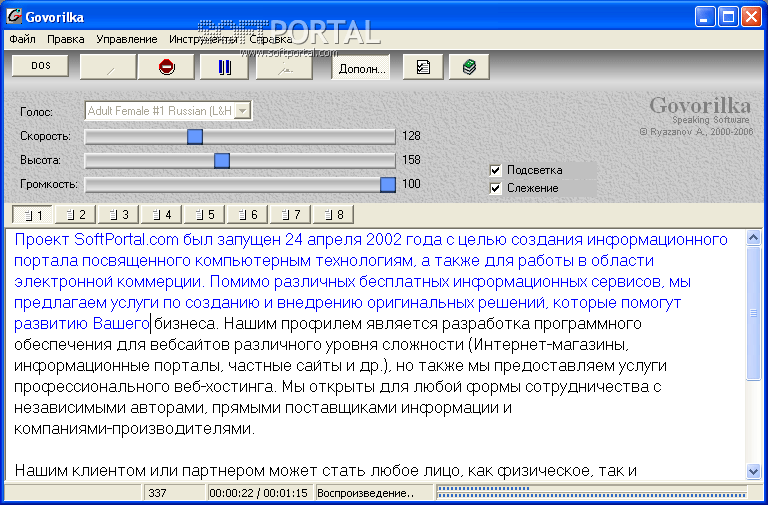Switch to document tab 3
The image size is (768, 505).
click(119, 215)
